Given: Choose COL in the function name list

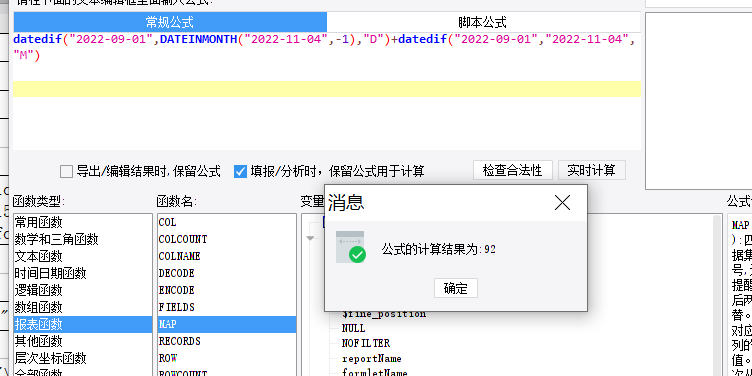Looking at the screenshot, I should click(x=227, y=223).
